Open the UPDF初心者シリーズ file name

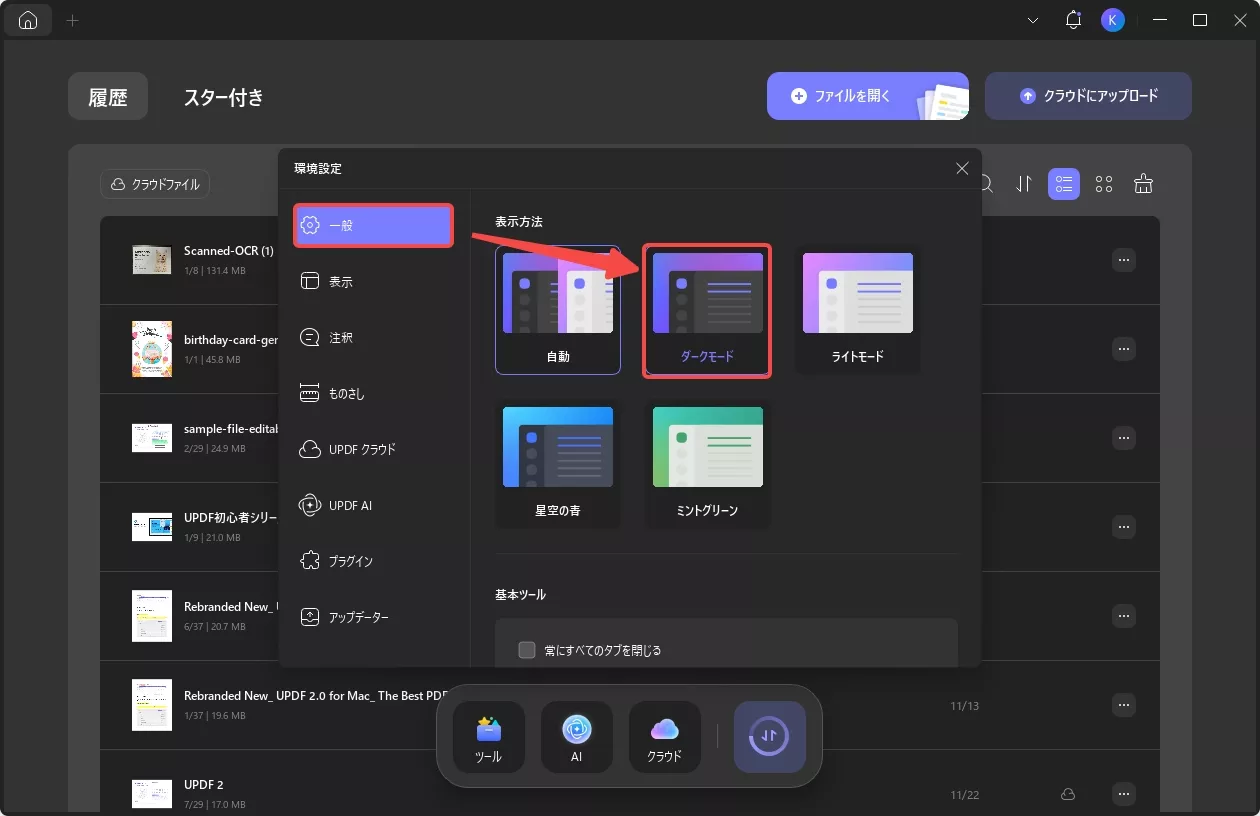click(231, 518)
